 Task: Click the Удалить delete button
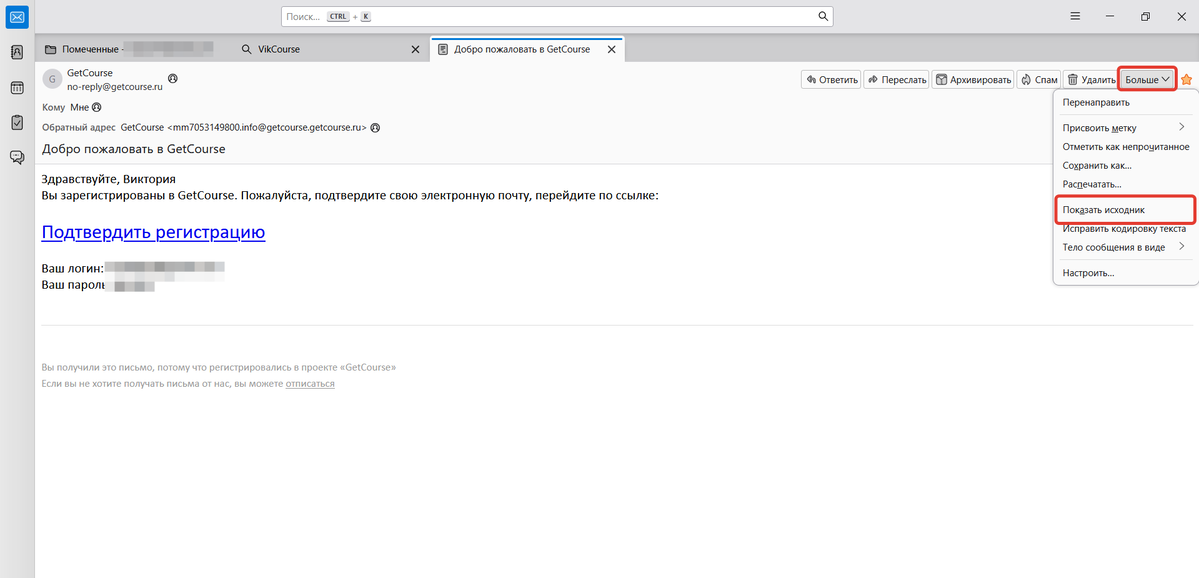[1091, 80]
